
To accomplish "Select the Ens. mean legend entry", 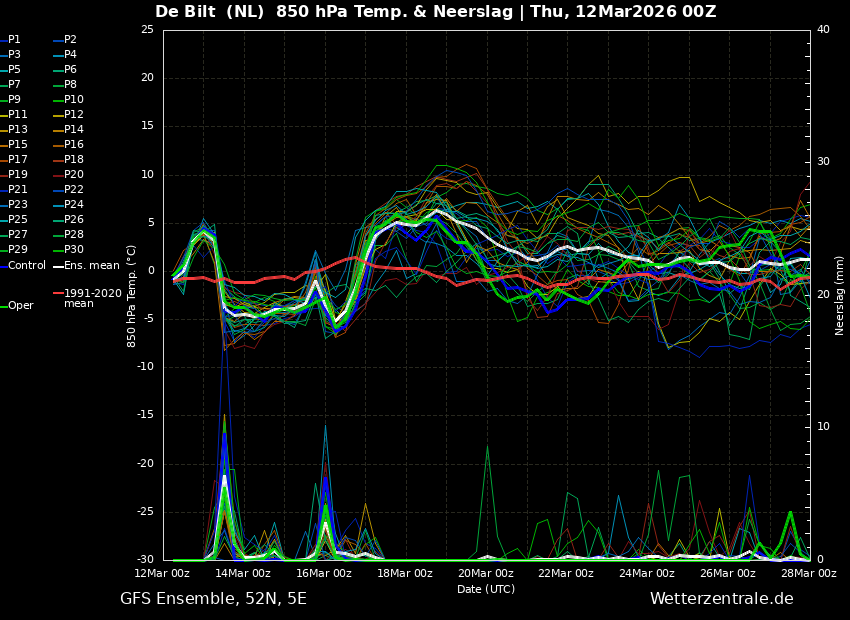I will pos(91,266).
